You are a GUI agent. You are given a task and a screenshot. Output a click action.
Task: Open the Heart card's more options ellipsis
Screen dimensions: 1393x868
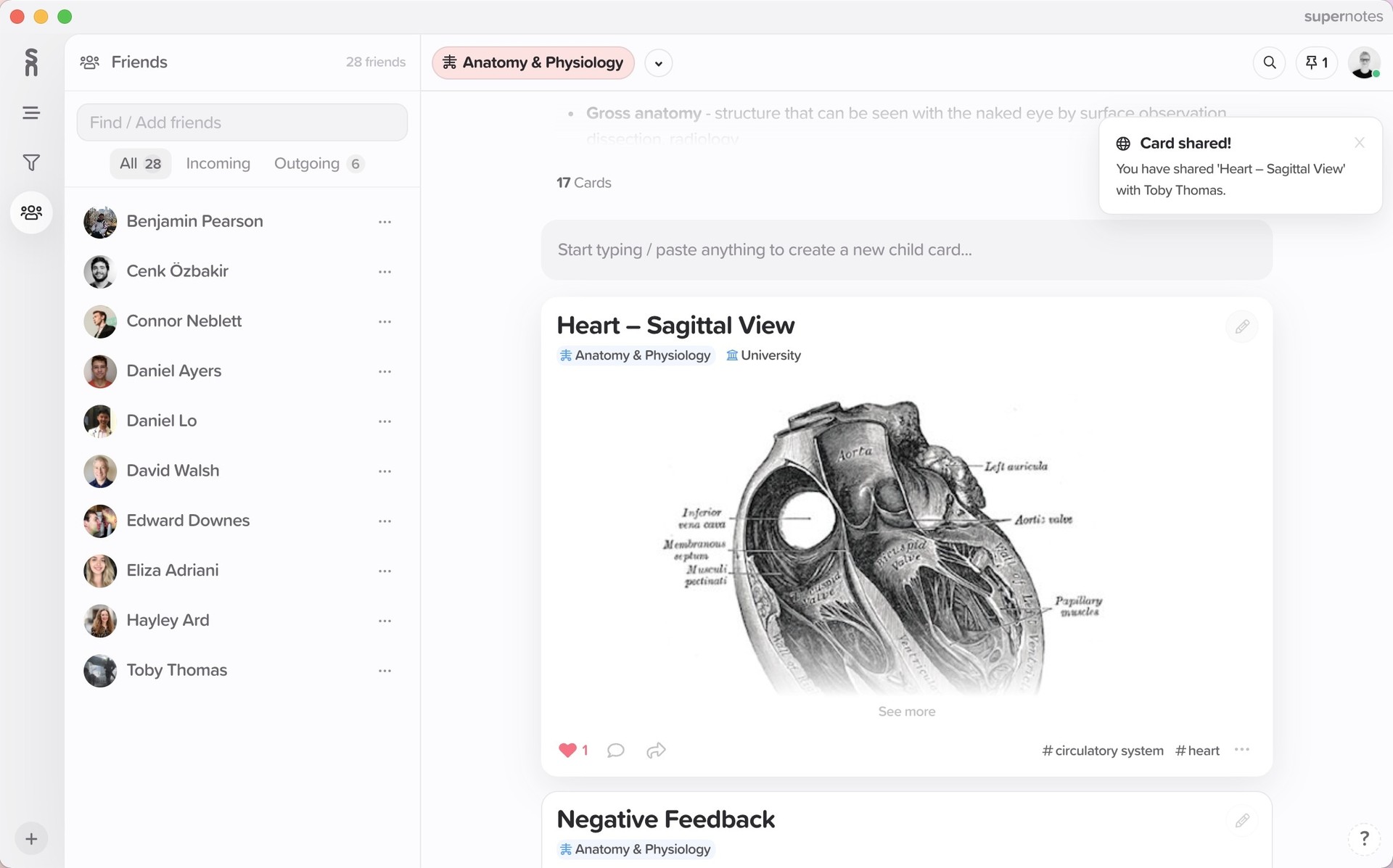point(1242,750)
